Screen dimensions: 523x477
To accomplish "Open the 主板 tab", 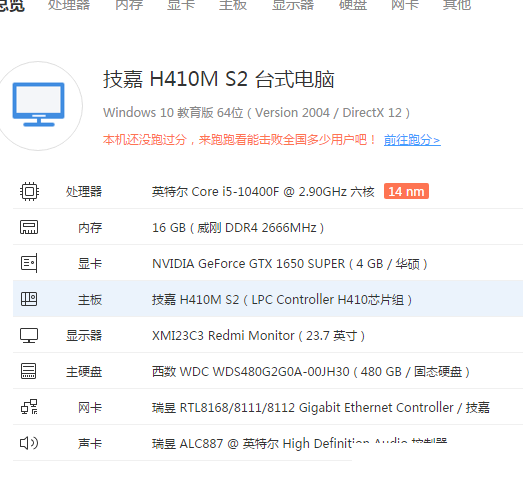I will click(233, 5).
